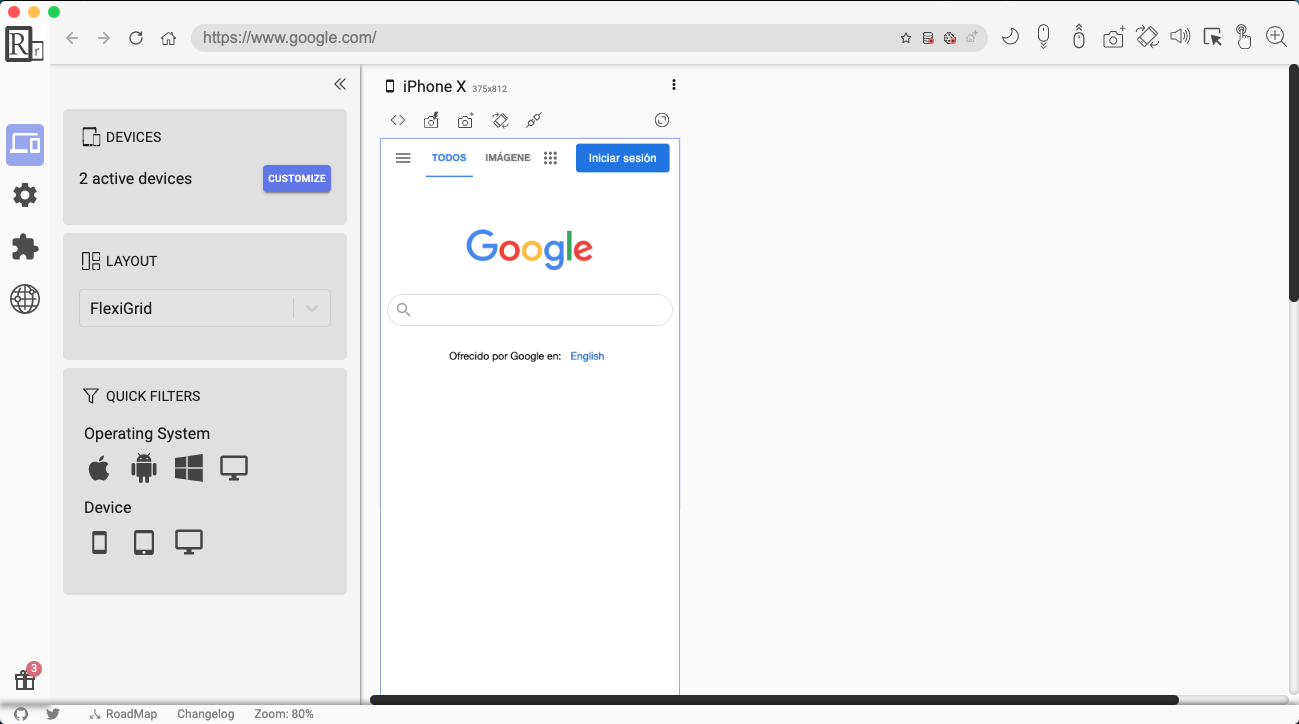The height and width of the screenshot is (724, 1299).
Task: Open the Google apps grid
Action: [x=550, y=158]
